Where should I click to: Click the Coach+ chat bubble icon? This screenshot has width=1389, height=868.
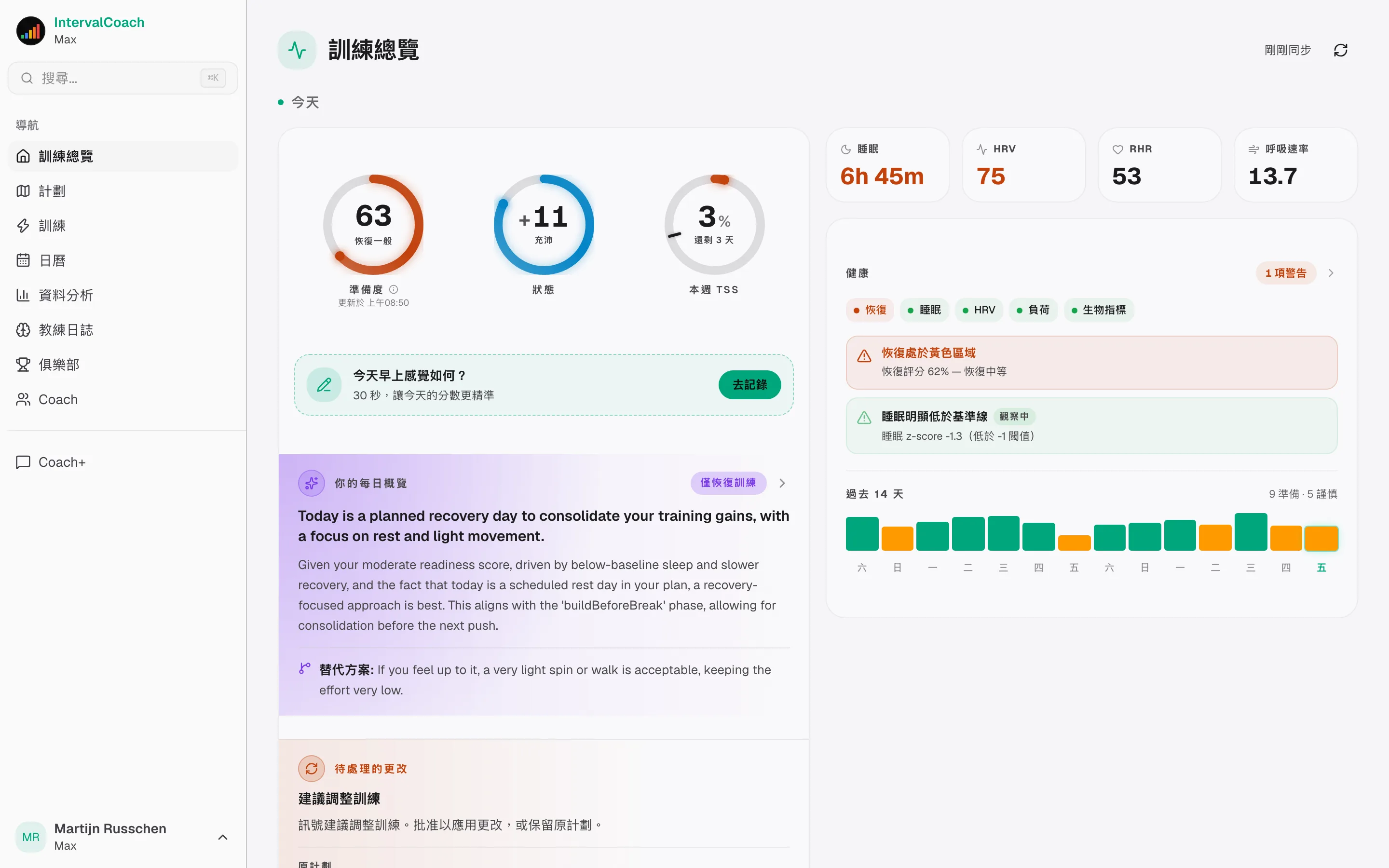click(x=23, y=462)
